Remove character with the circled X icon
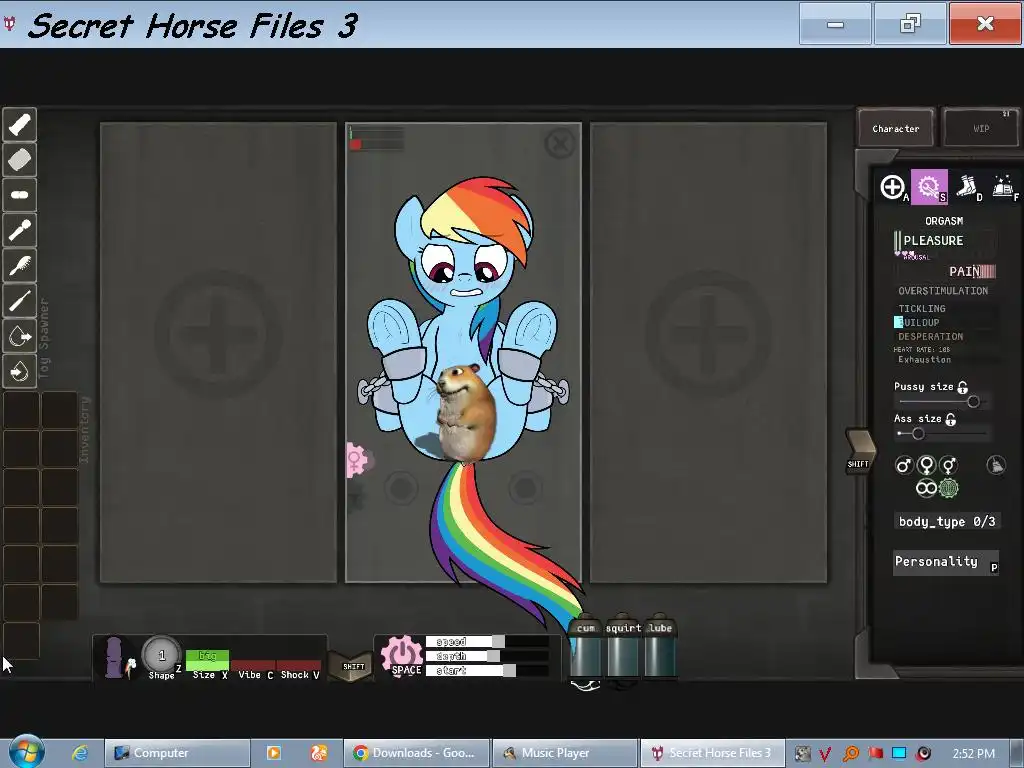 click(x=560, y=144)
